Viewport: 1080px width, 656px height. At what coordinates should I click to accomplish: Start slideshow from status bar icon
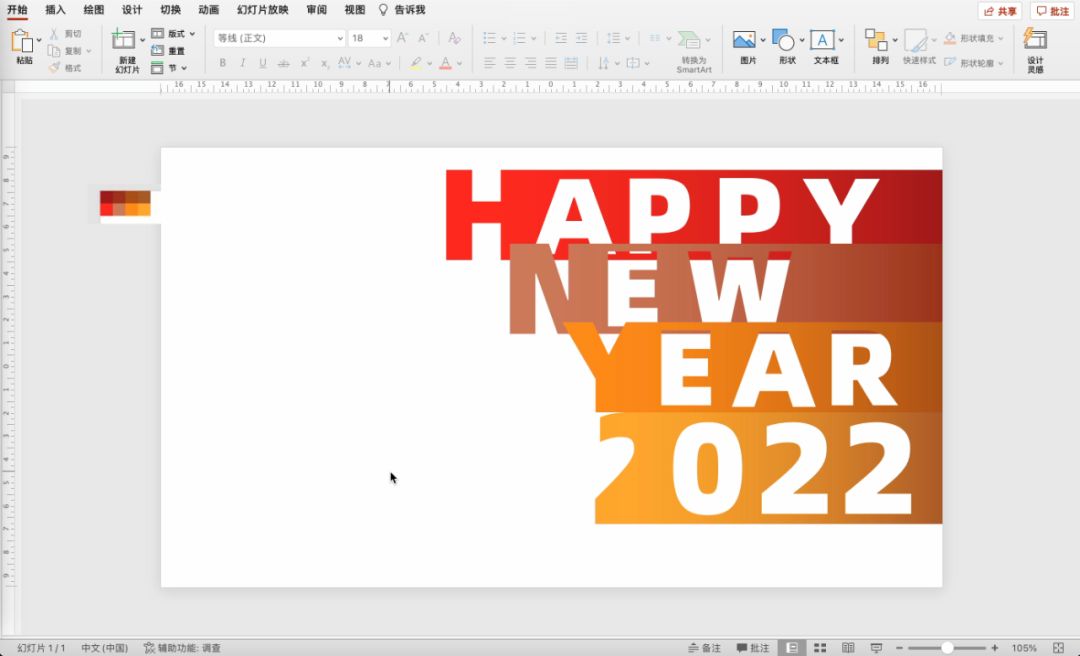point(877,648)
